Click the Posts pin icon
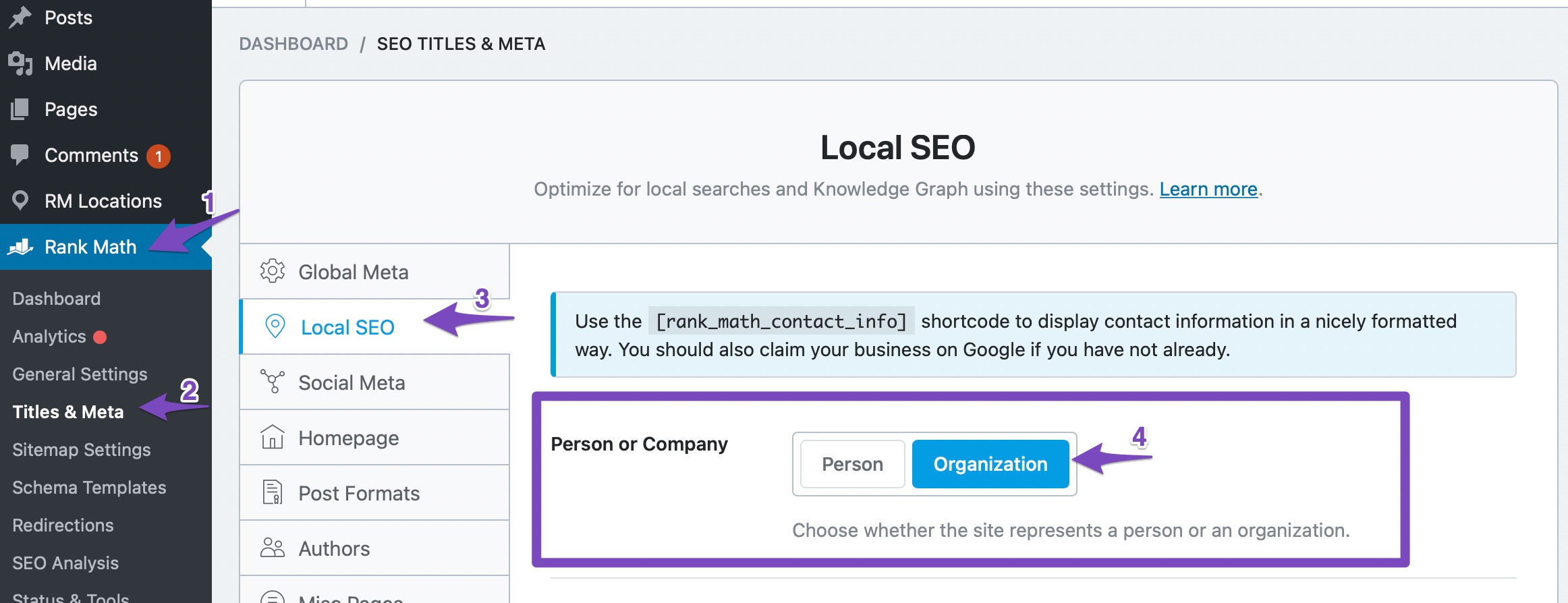Screen dimensions: 1568x603 point(20,18)
